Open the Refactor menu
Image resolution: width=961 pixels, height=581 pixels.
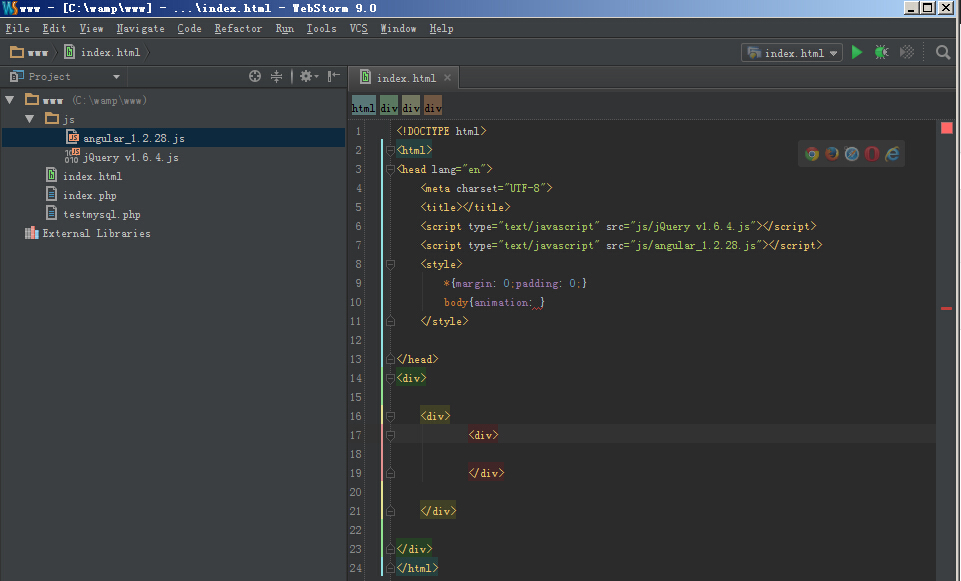[x=238, y=28]
